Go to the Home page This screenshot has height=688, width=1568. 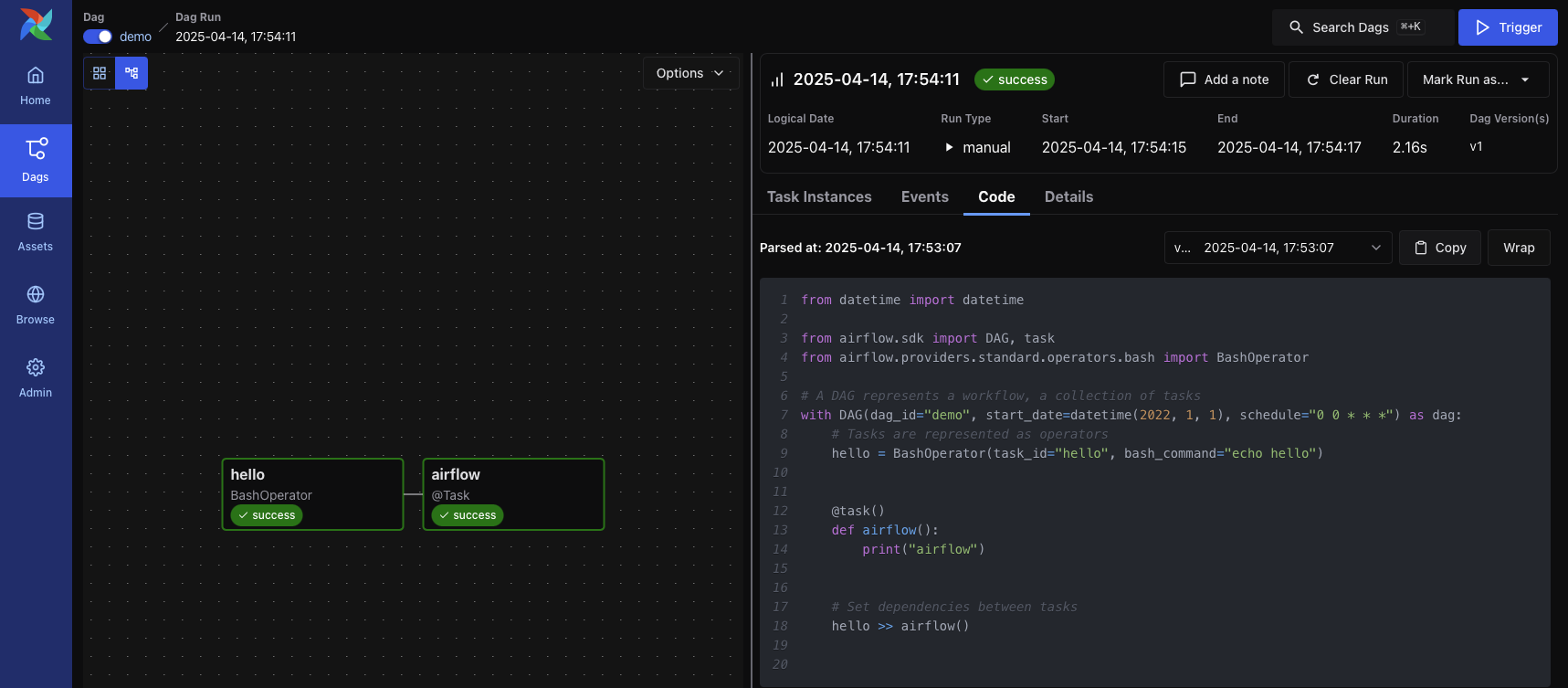point(36,86)
